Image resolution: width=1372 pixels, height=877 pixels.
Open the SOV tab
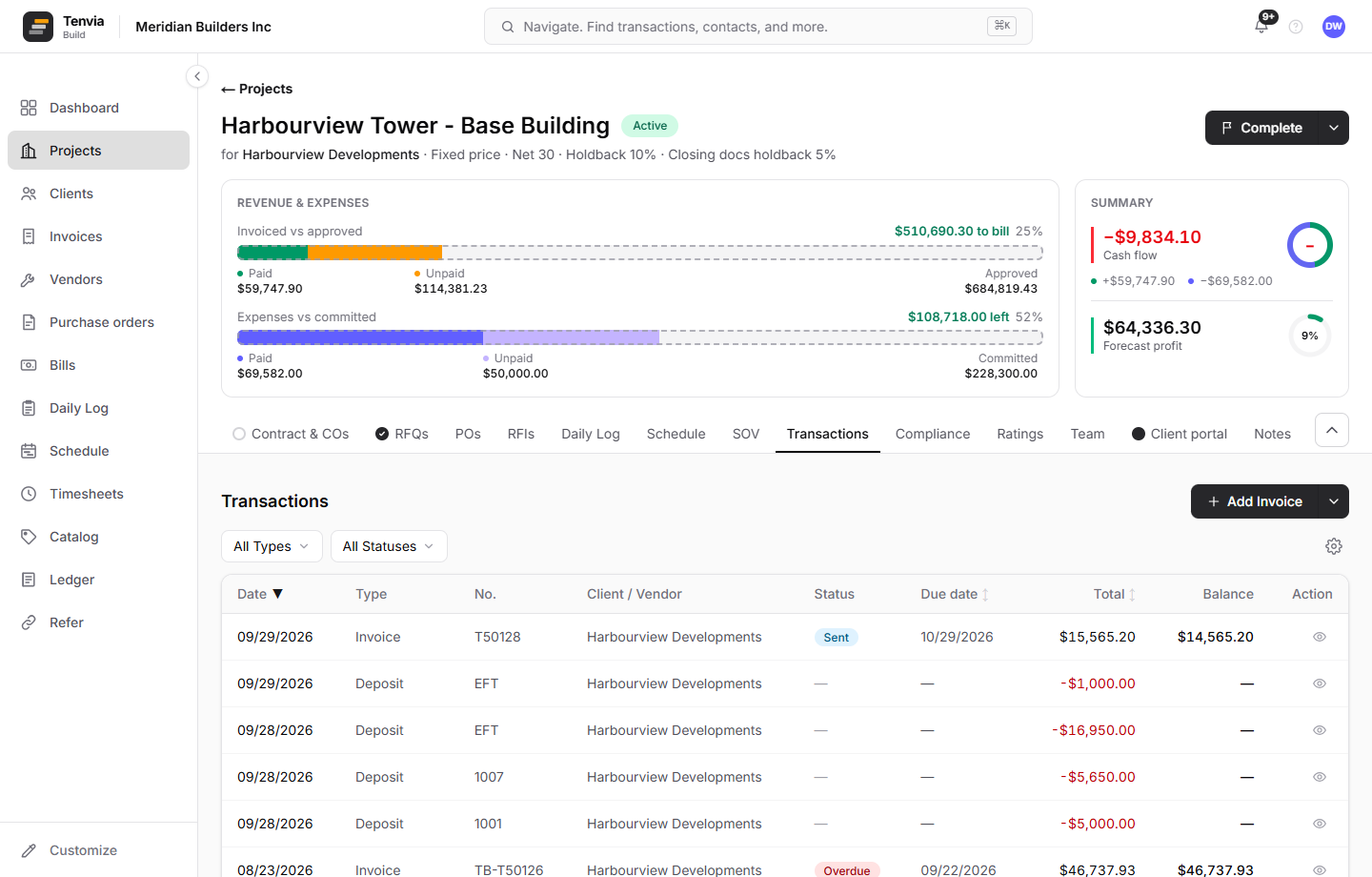click(x=746, y=434)
